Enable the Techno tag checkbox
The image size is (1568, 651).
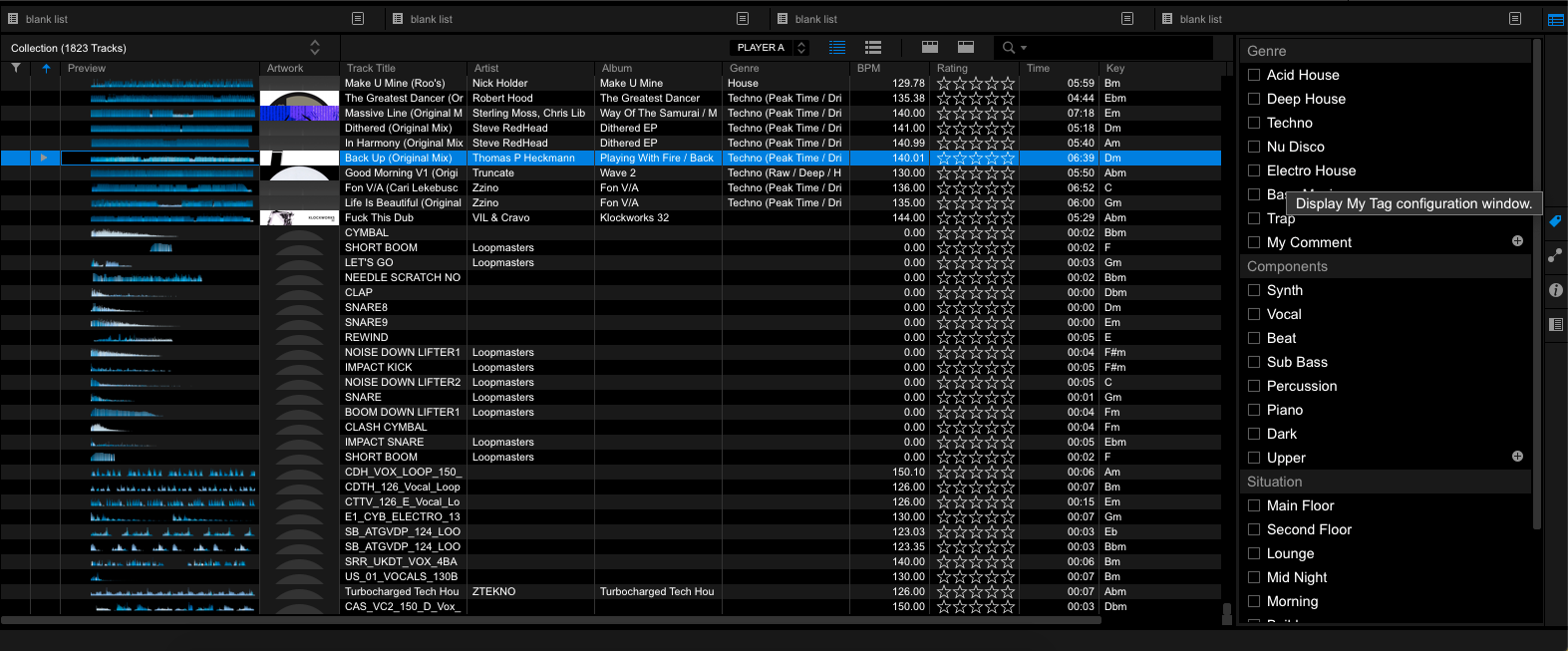point(1254,123)
